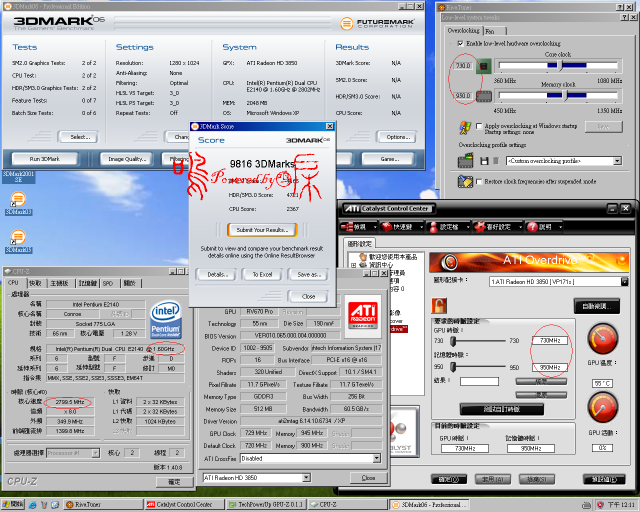Switch to the SPD tab in CPU-Z
Screen dimensions: 640x512
(108, 283)
